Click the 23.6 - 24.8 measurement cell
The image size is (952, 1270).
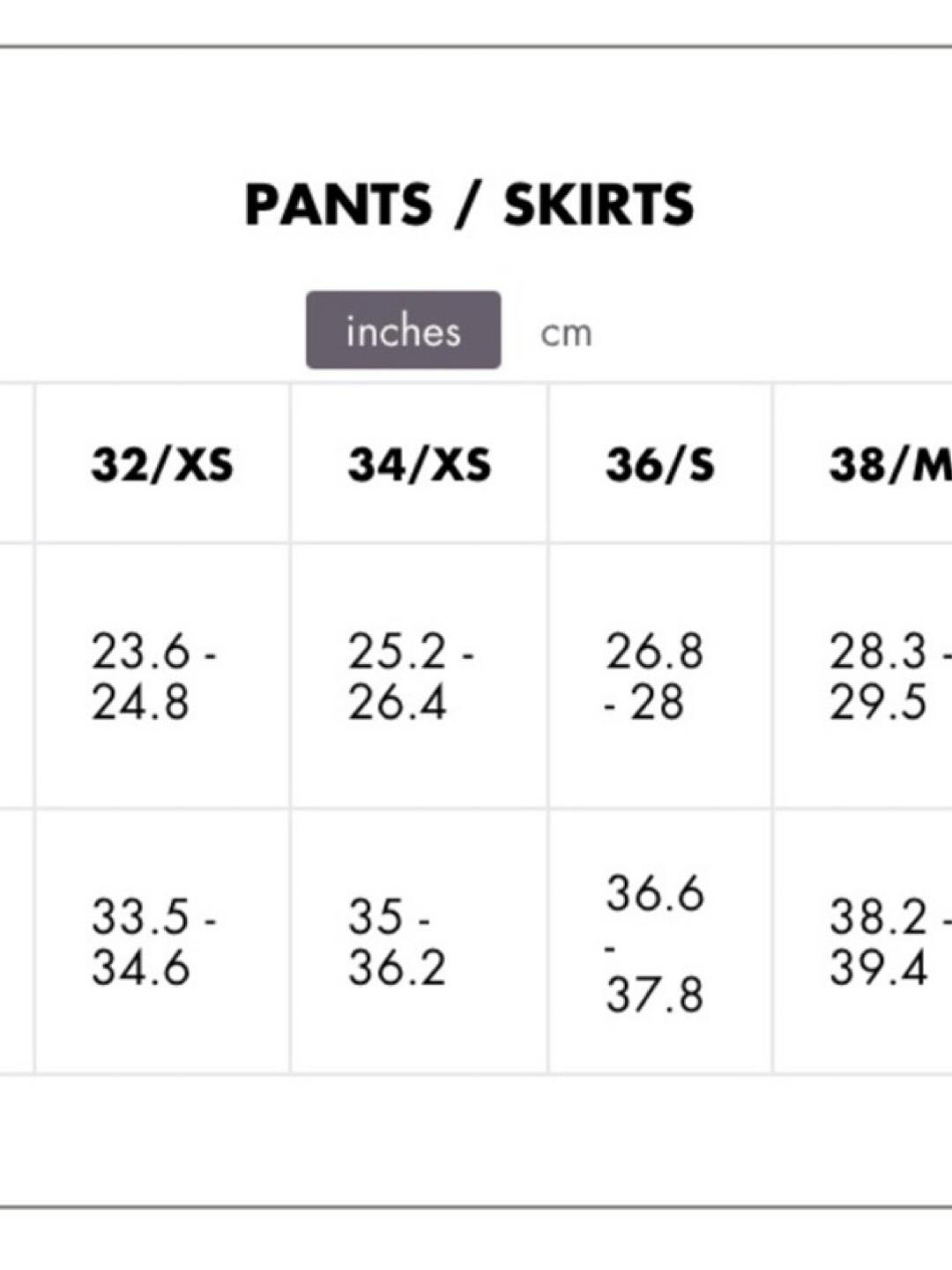point(162,676)
